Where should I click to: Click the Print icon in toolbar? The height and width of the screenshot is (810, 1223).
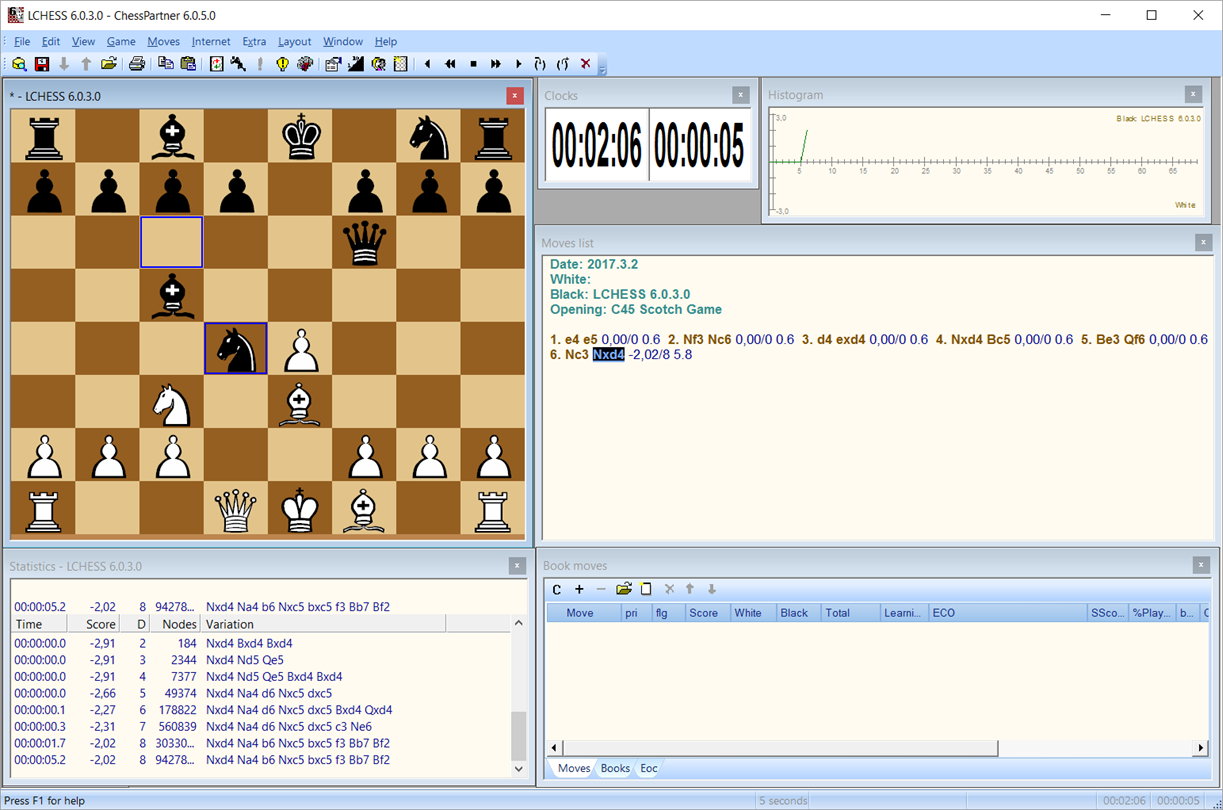point(137,64)
